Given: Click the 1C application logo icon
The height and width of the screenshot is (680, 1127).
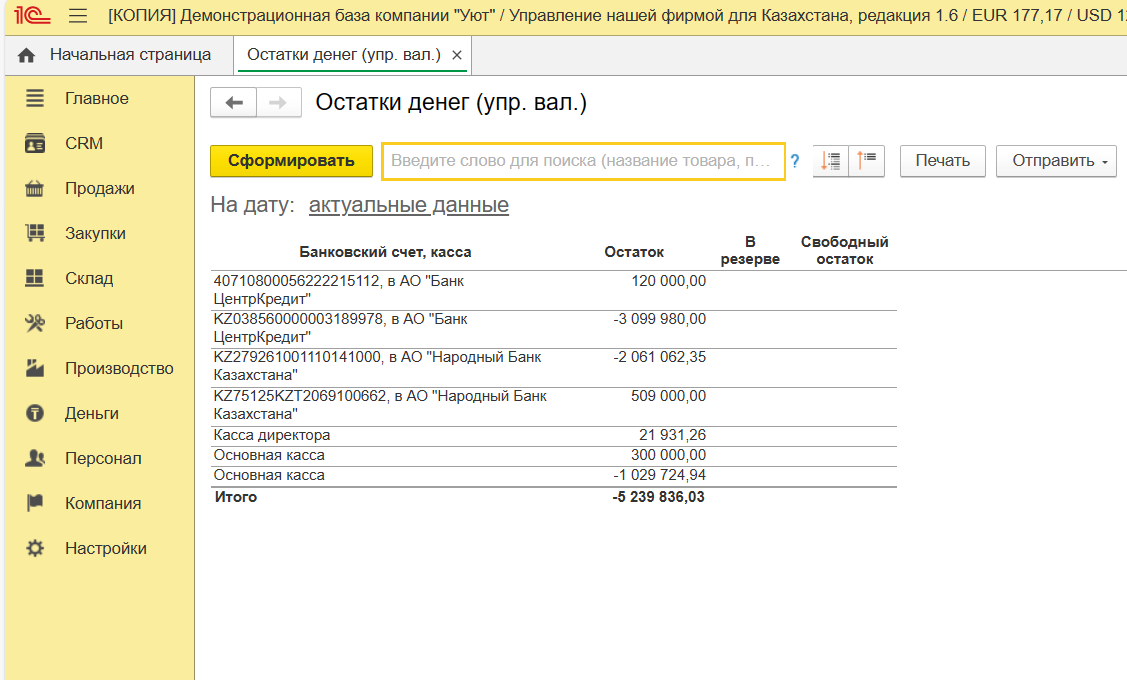Looking at the screenshot, I should point(32,16).
